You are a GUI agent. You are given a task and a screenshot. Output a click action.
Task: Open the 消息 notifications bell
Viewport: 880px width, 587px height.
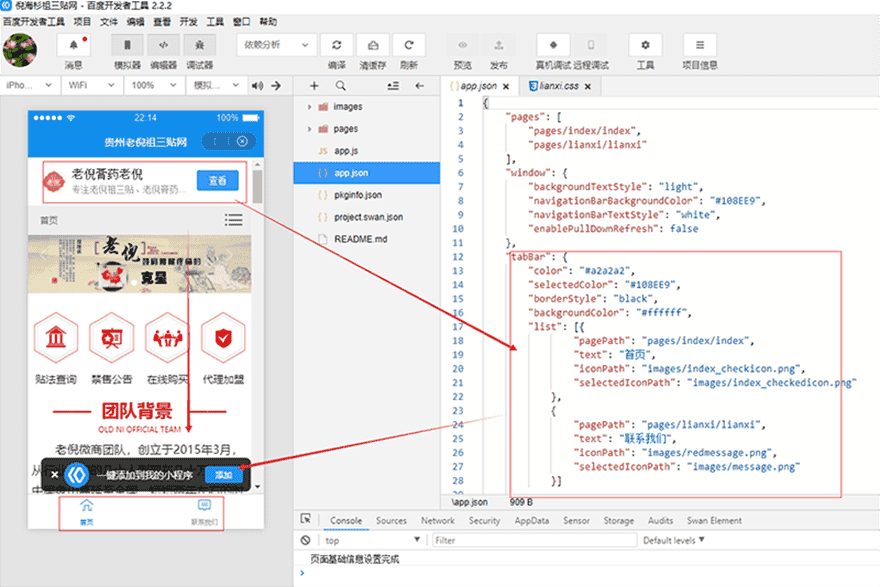coord(74,45)
